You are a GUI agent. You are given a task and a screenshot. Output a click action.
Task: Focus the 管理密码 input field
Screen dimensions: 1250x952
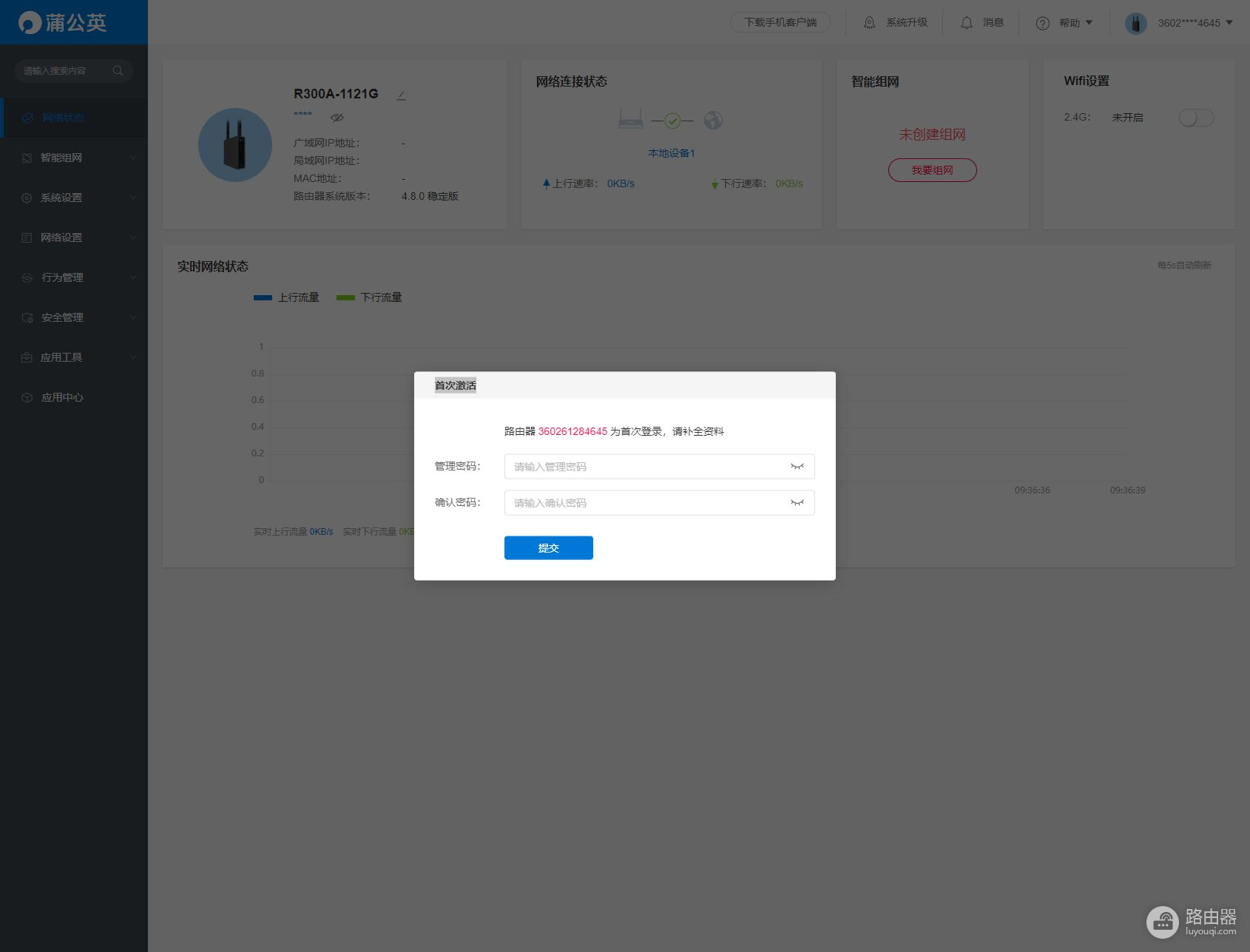point(660,467)
